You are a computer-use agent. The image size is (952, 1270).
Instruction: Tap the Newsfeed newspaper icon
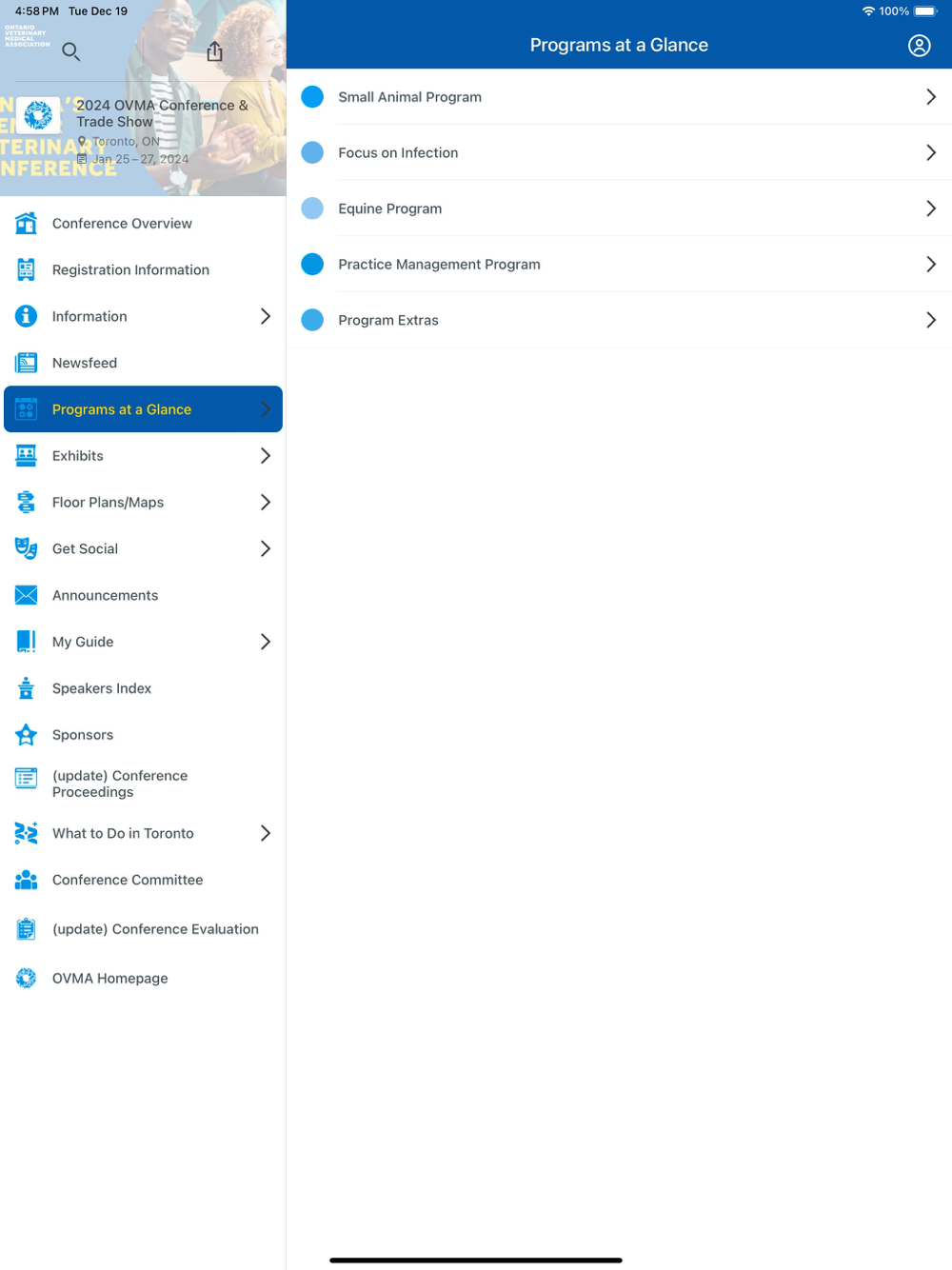27,363
